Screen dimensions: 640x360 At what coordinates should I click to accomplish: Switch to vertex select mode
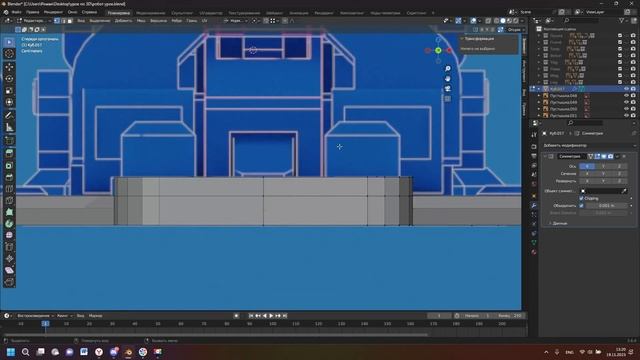click(x=57, y=20)
